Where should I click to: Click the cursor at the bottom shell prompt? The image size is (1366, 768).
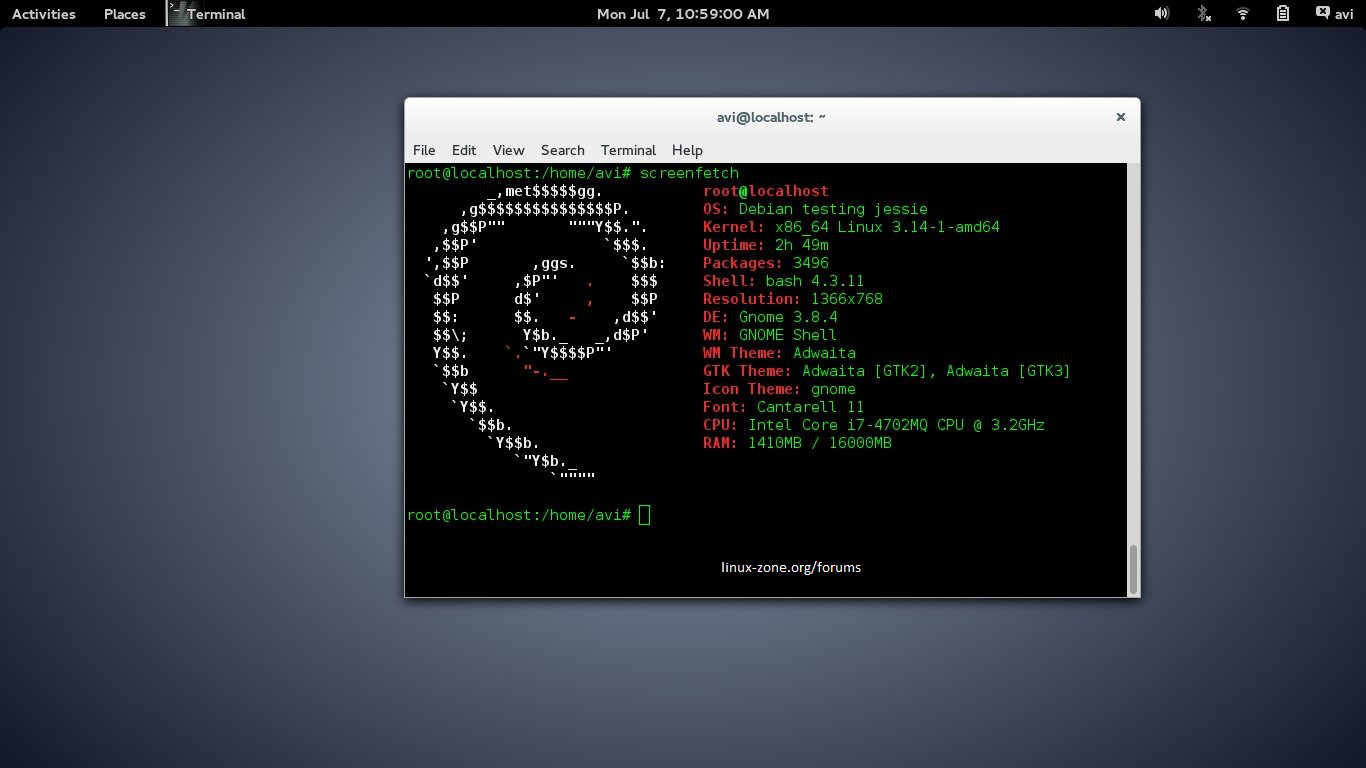click(x=644, y=515)
